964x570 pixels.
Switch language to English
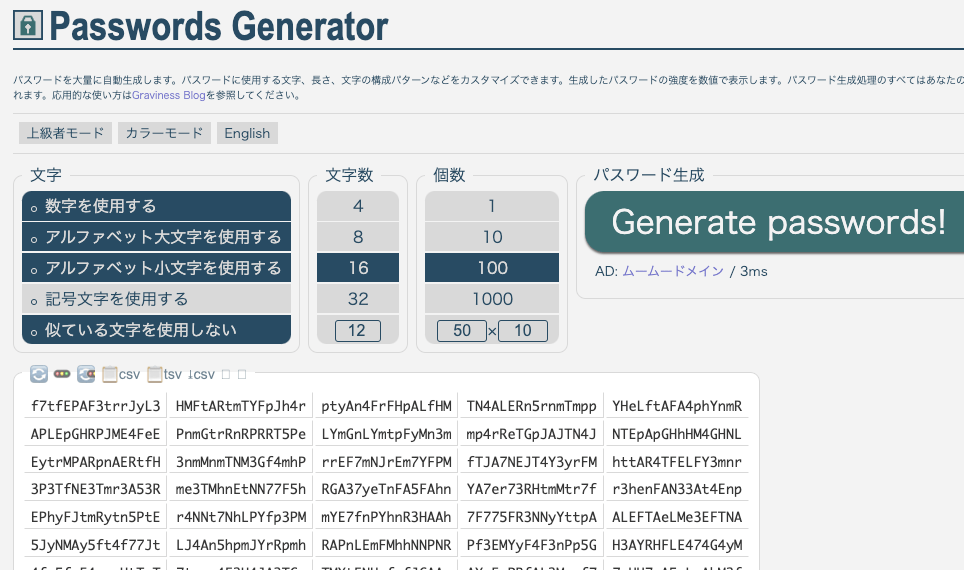pyautogui.click(x=247, y=133)
